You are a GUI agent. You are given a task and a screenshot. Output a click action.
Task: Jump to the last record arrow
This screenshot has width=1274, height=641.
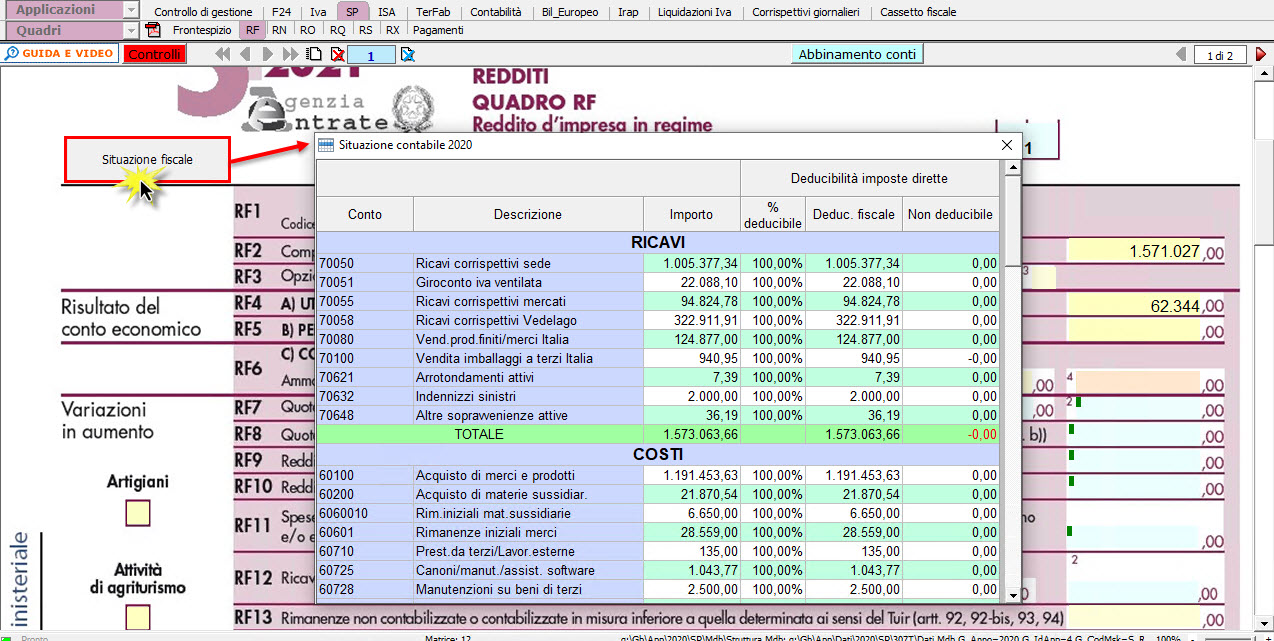coord(290,54)
